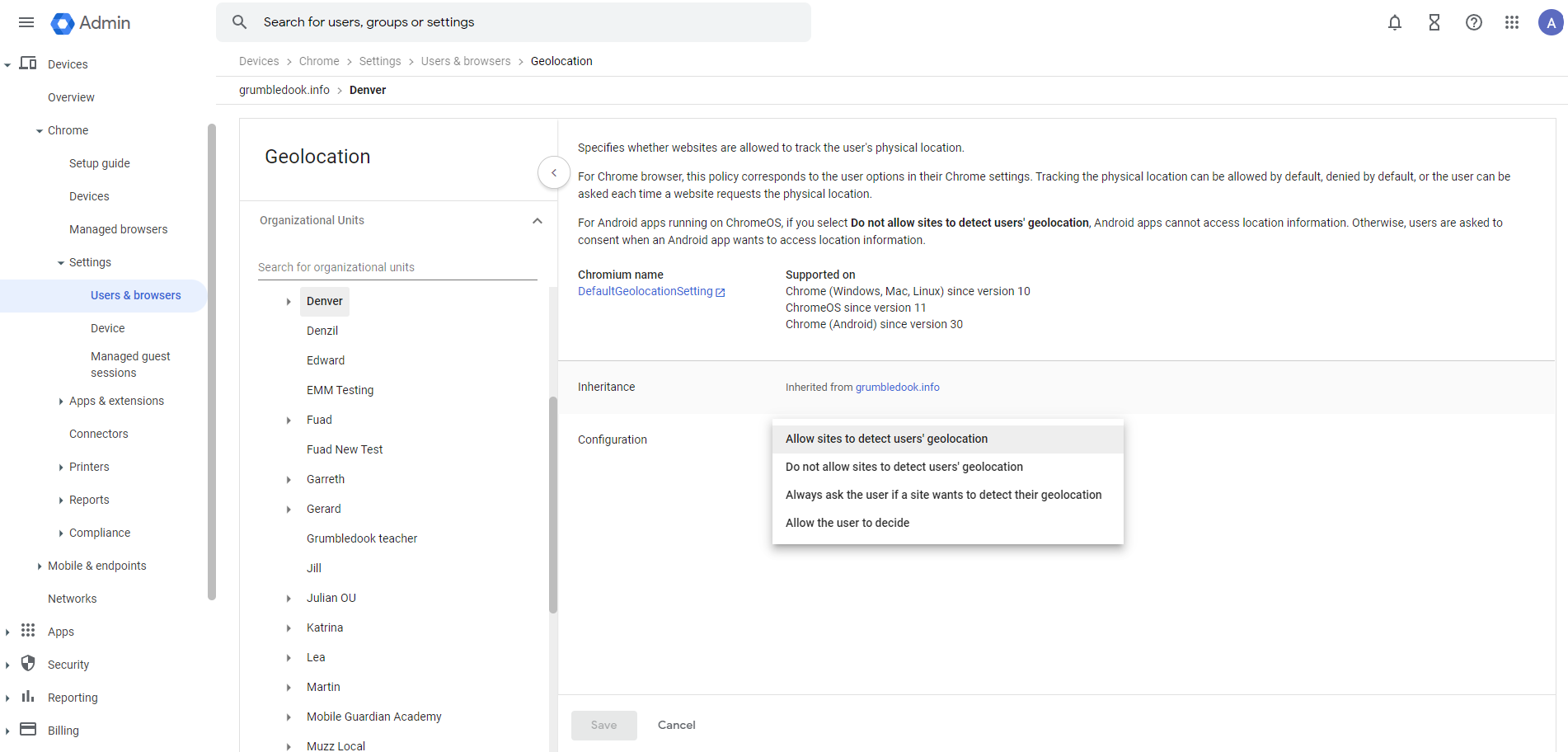Expand the Julian OU unit
Viewport: 1568px width, 752px height.
[x=289, y=599]
